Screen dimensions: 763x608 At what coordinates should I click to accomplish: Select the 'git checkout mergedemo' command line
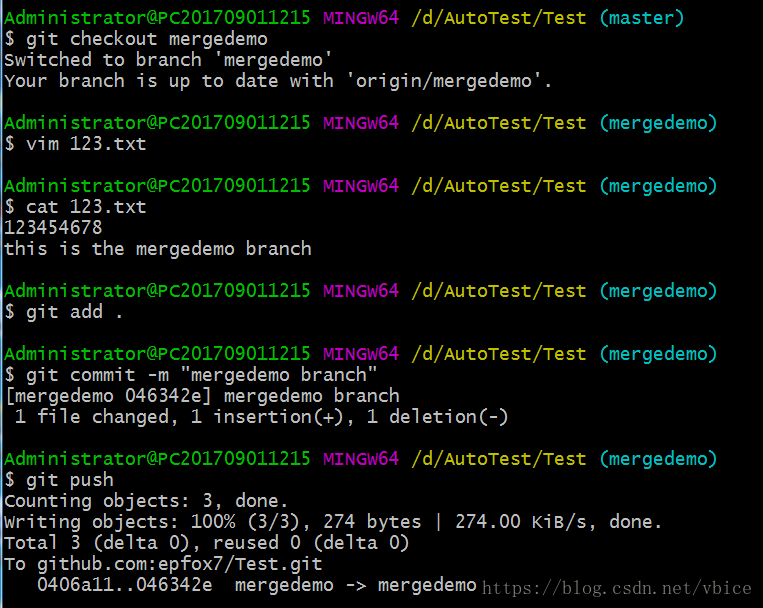click(136, 39)
